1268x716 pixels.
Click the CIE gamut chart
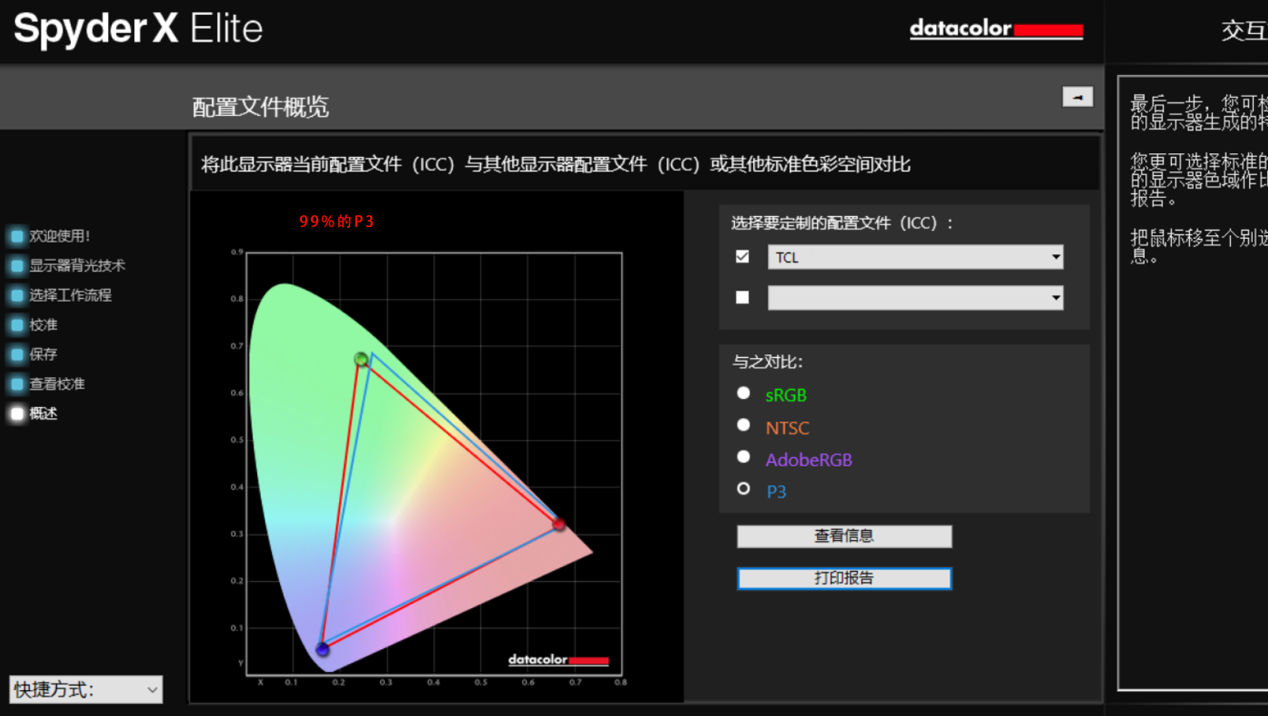click(434, 464)
